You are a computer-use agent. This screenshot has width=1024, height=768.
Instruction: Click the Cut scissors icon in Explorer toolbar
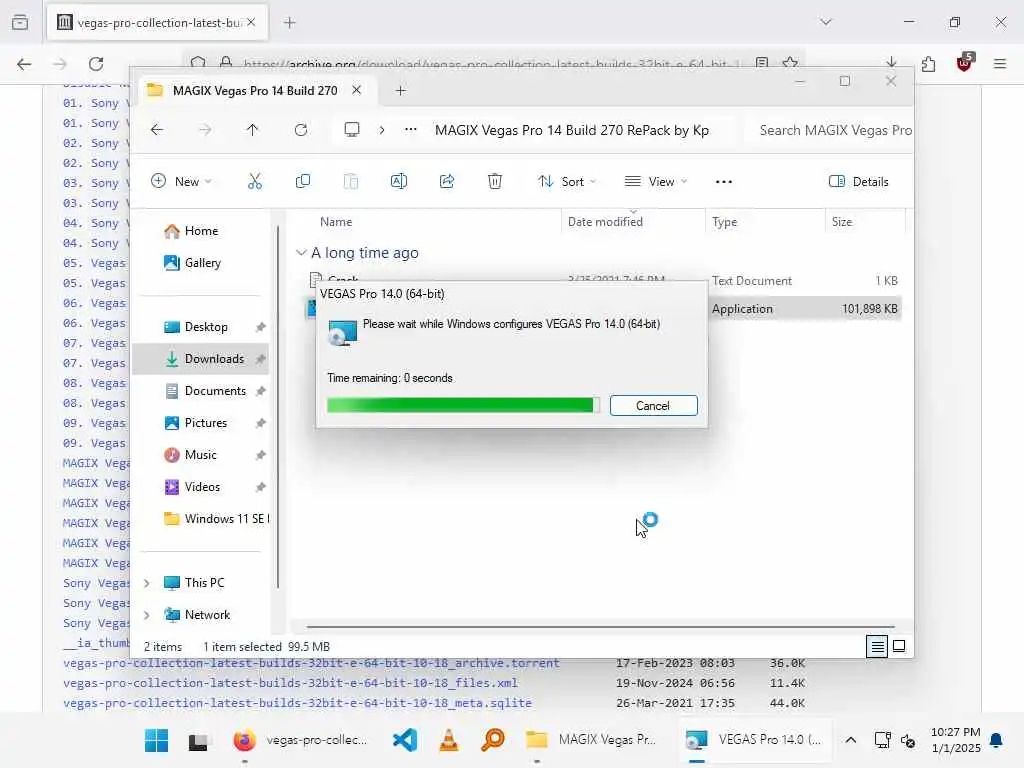(x=255, y=182)
